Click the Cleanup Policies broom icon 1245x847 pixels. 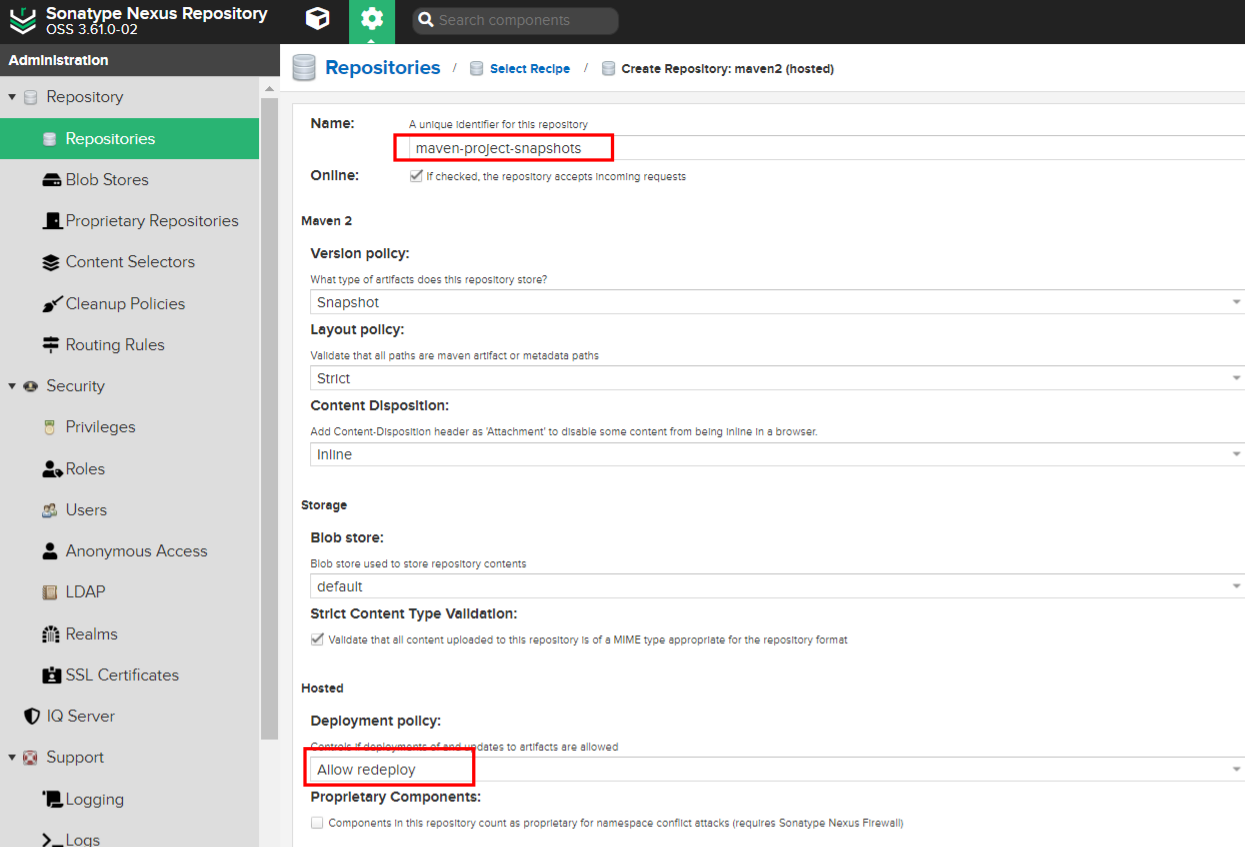pos(50,304)
